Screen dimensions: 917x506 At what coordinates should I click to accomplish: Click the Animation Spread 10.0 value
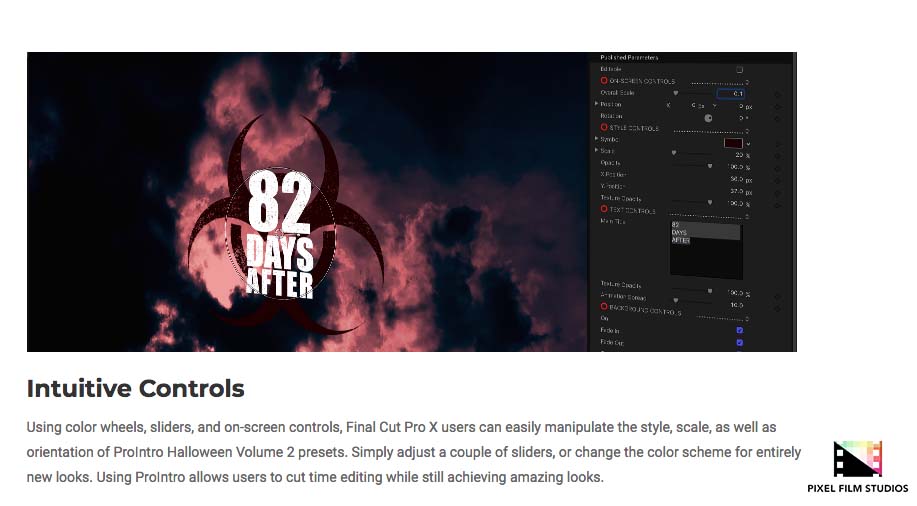click(736, 305)
